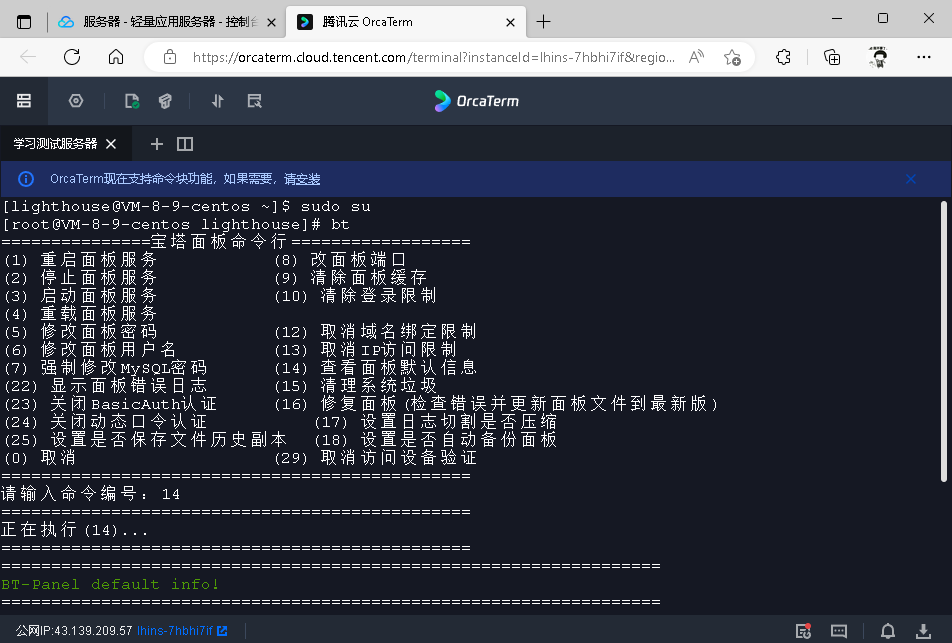Click menu line '(8) 改面板端口'
This screenshot has height=643, width=952.
point(340,260)
